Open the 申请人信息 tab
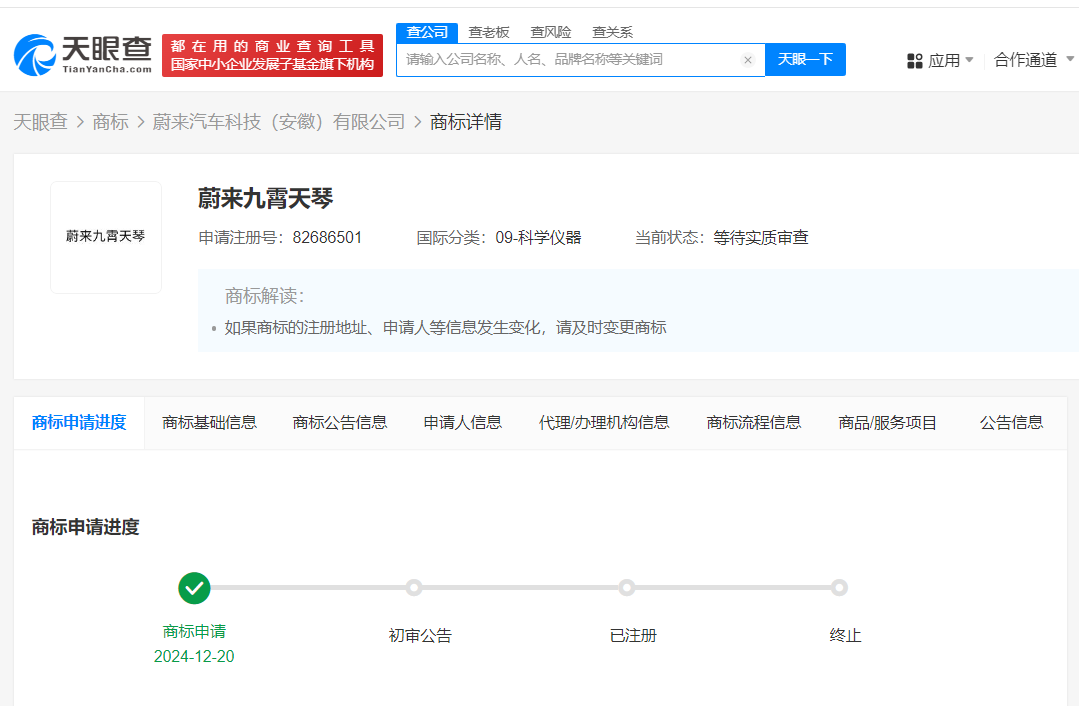 462,423
